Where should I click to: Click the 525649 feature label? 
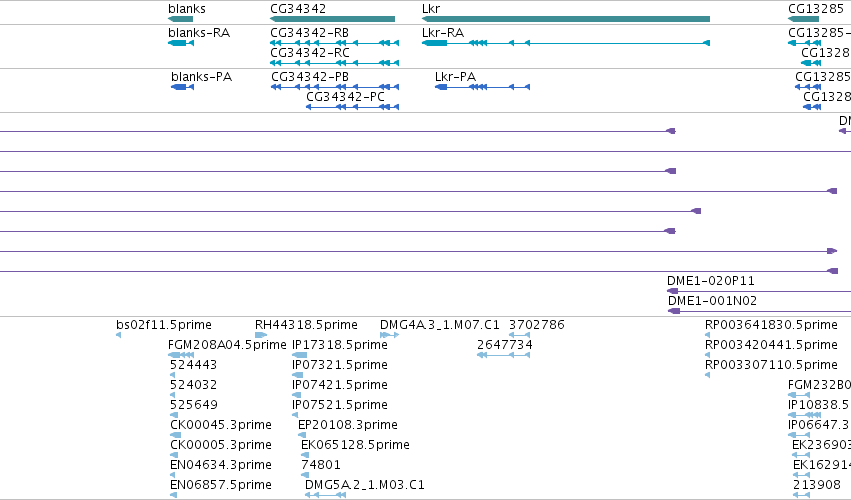[193, 405]
